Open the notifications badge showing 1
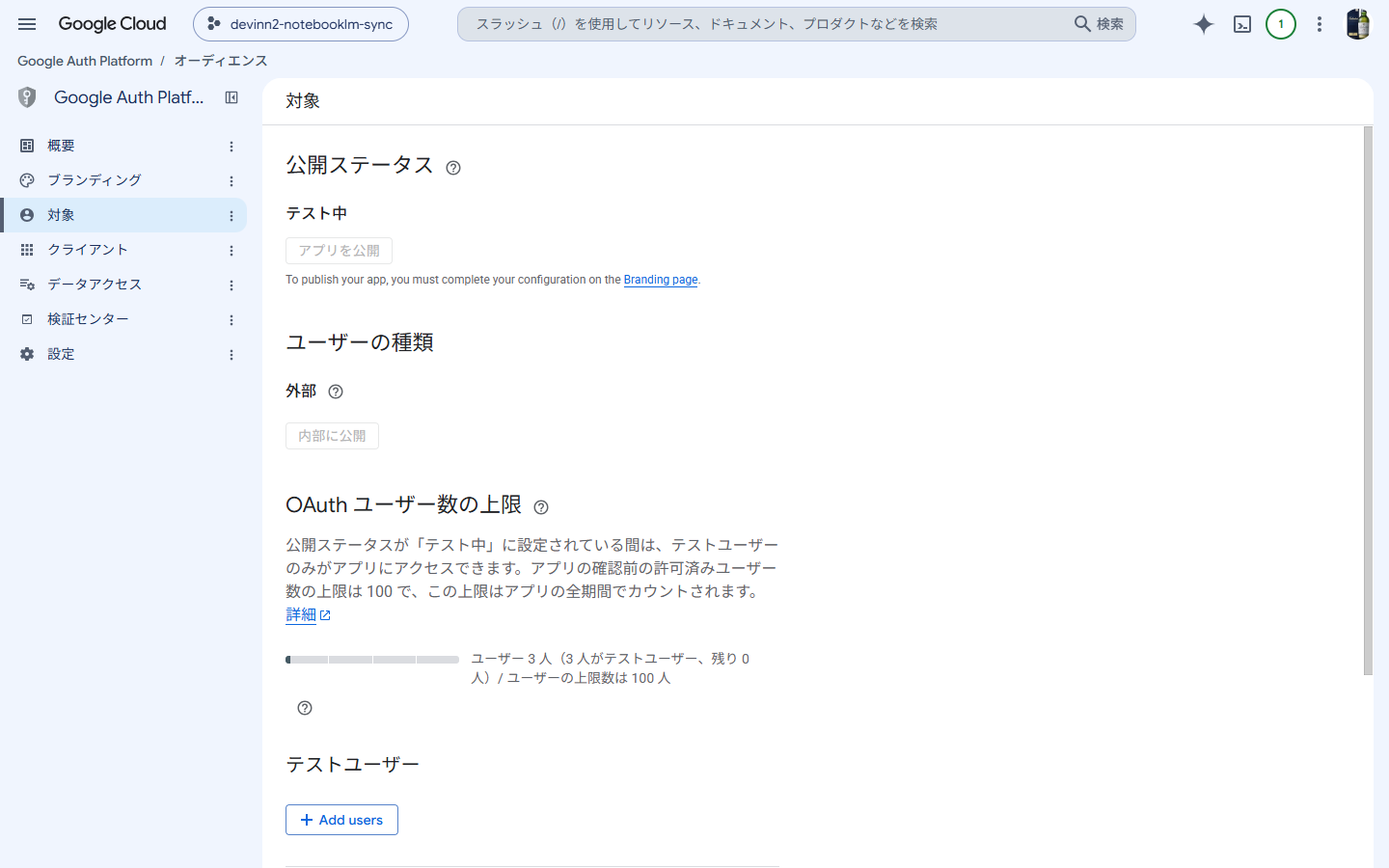The height and width of the screenshot is (868, 1389). (1281, 24)
